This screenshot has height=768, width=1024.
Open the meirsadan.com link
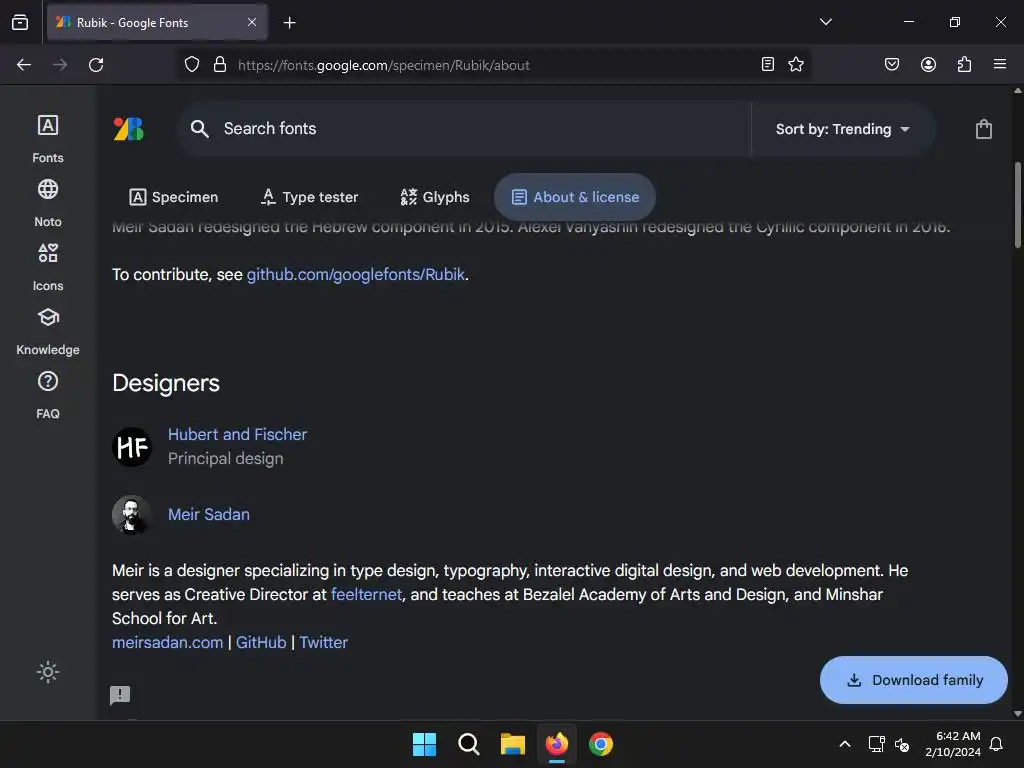coord(167,643)
